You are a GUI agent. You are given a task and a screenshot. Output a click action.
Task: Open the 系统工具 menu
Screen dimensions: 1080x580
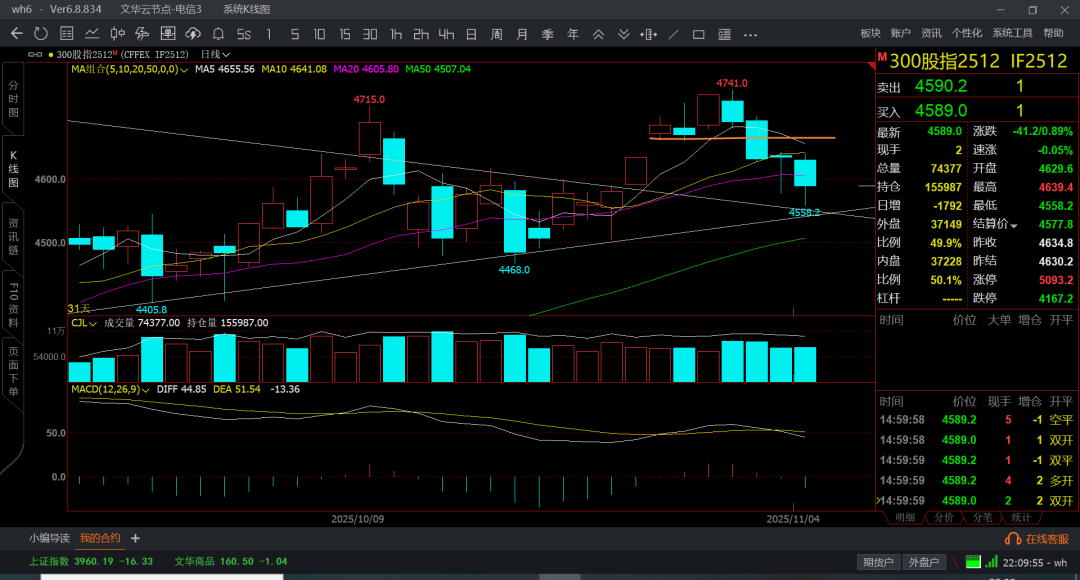(x=1012, y=33)
